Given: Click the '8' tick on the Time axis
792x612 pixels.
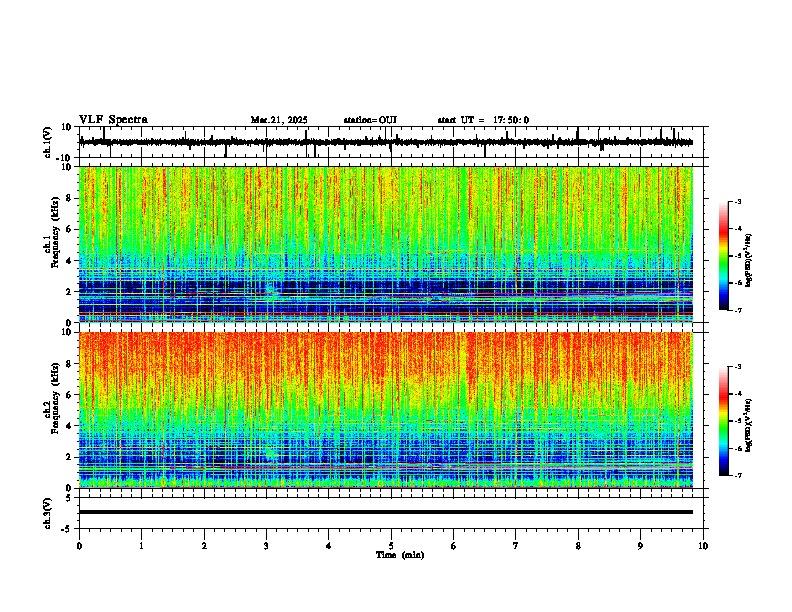Looking at the screenshot, I should click(x=578, y=546).
